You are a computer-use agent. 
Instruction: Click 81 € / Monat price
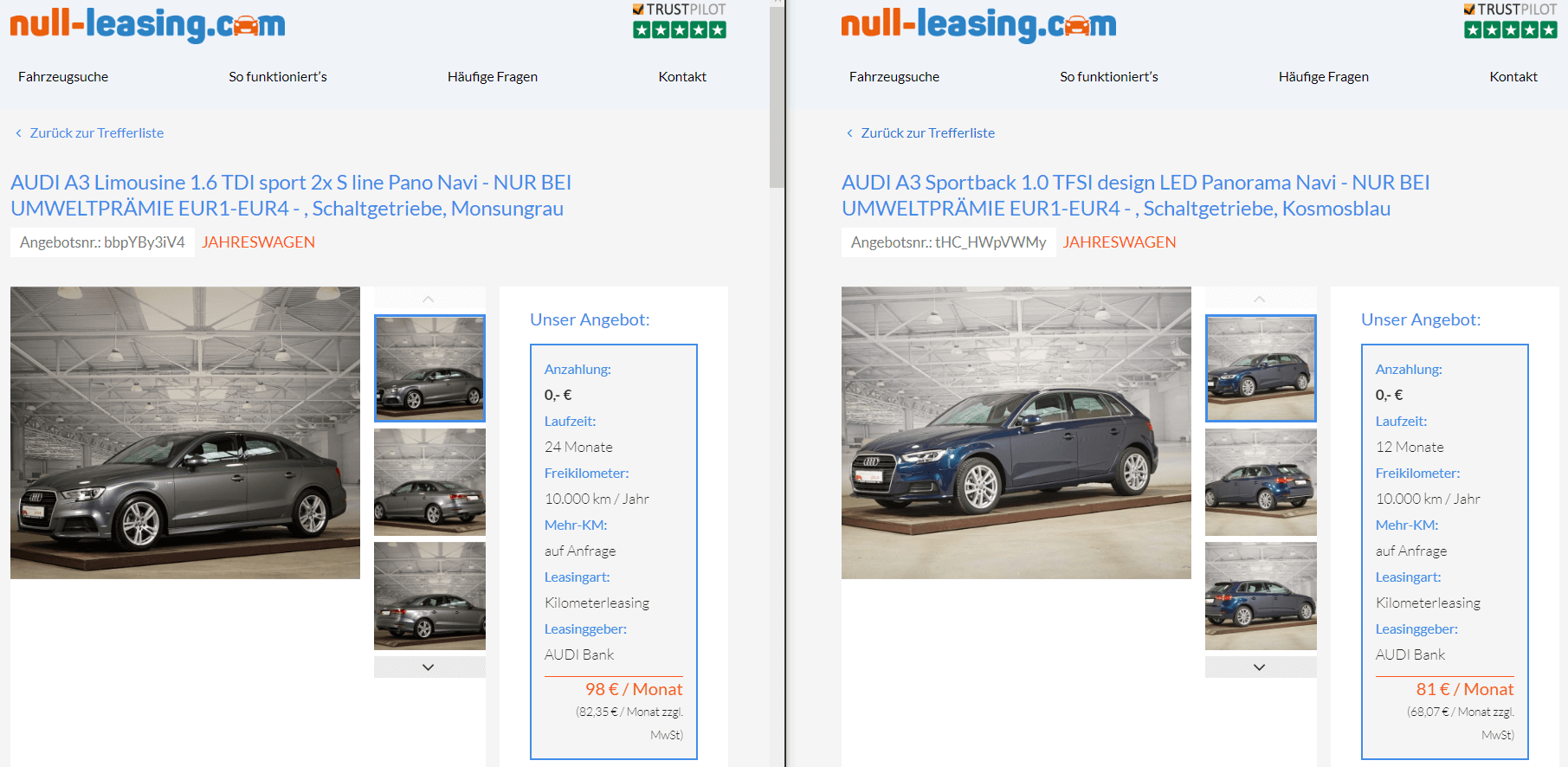click(x=1465, y=689)
